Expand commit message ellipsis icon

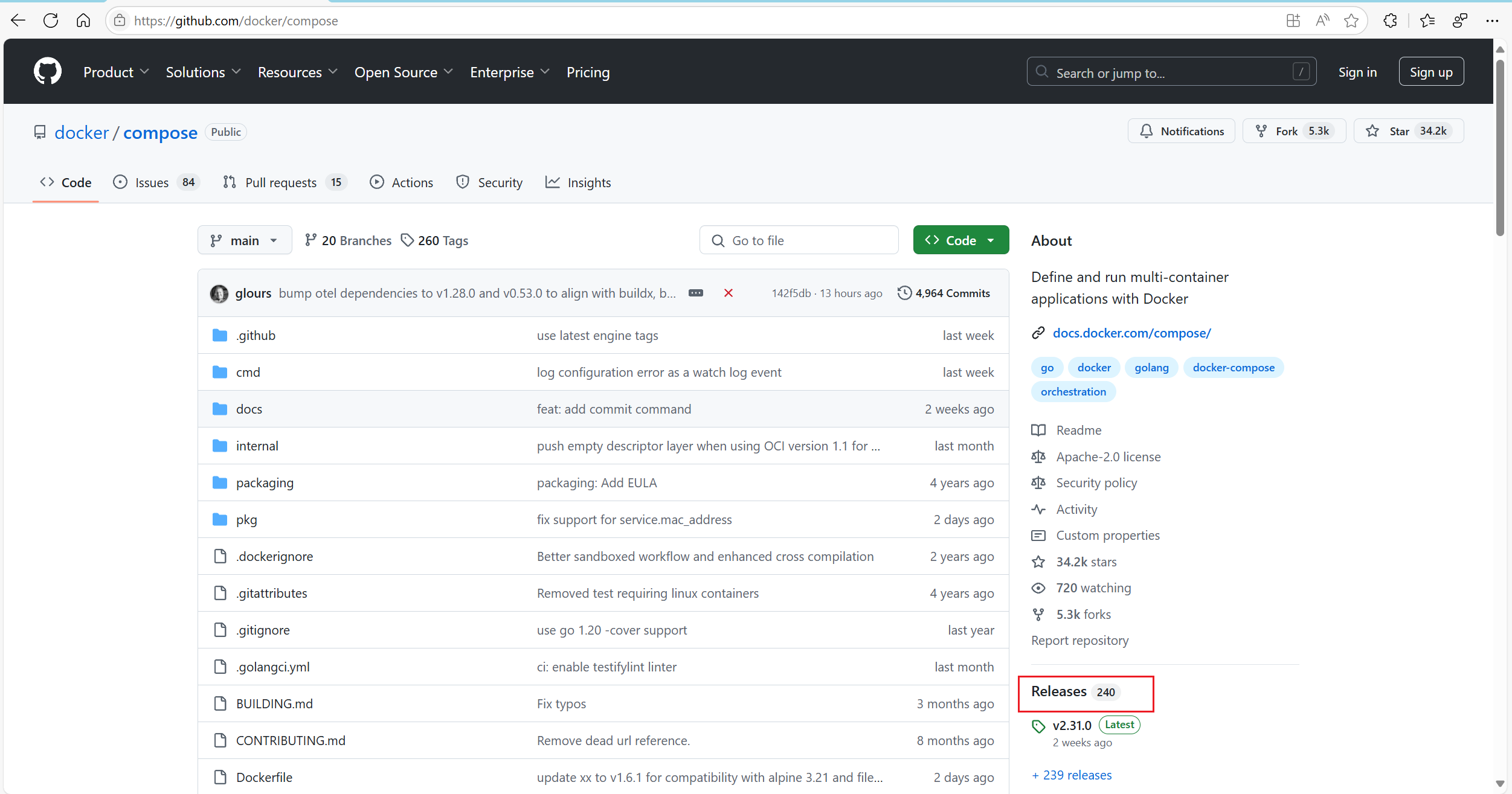pos(696,293)
